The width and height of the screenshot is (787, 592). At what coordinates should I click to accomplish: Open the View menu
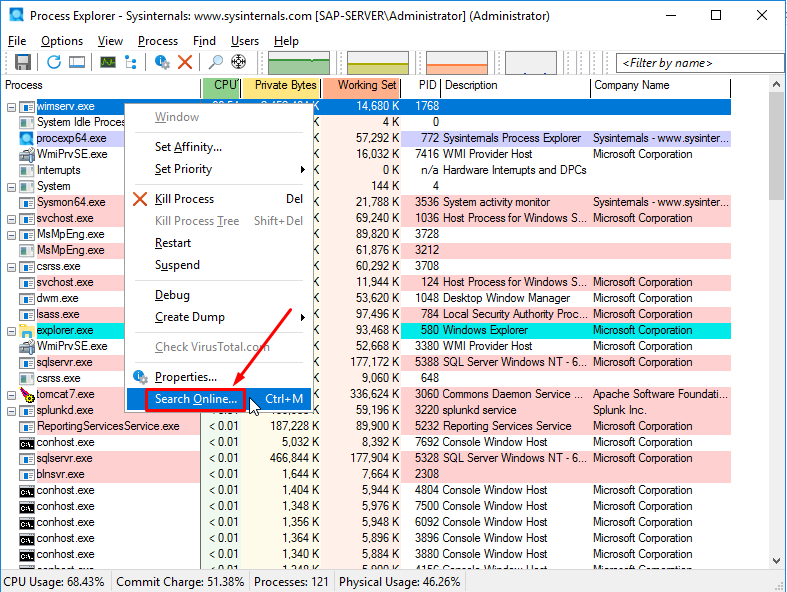(110, 41)
